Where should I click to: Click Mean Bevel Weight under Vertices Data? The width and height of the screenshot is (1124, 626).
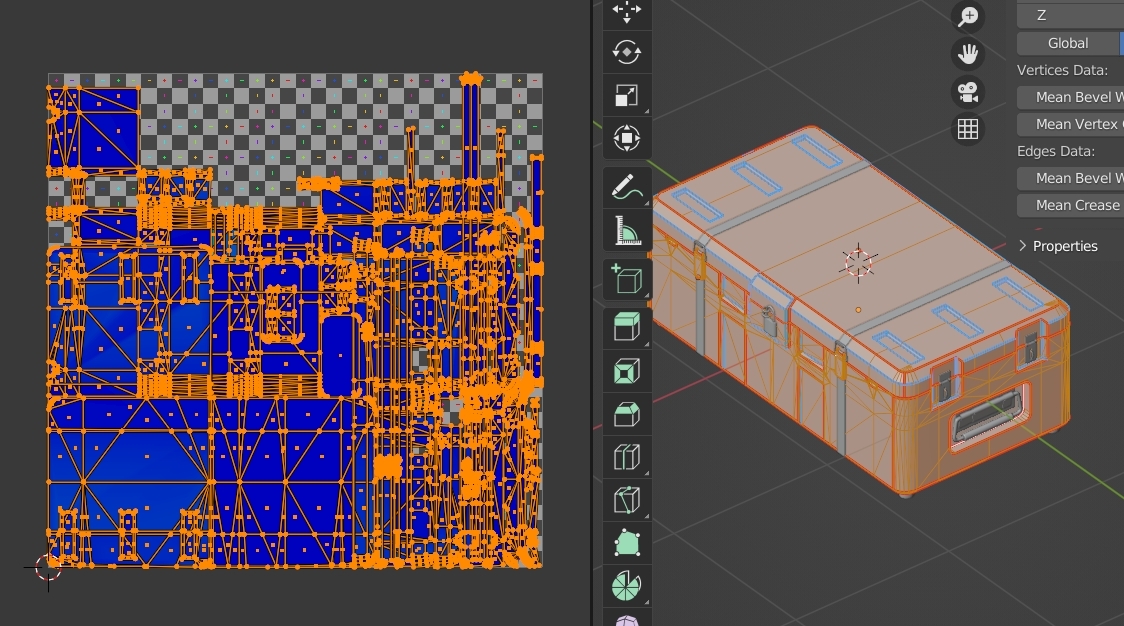1070,97
